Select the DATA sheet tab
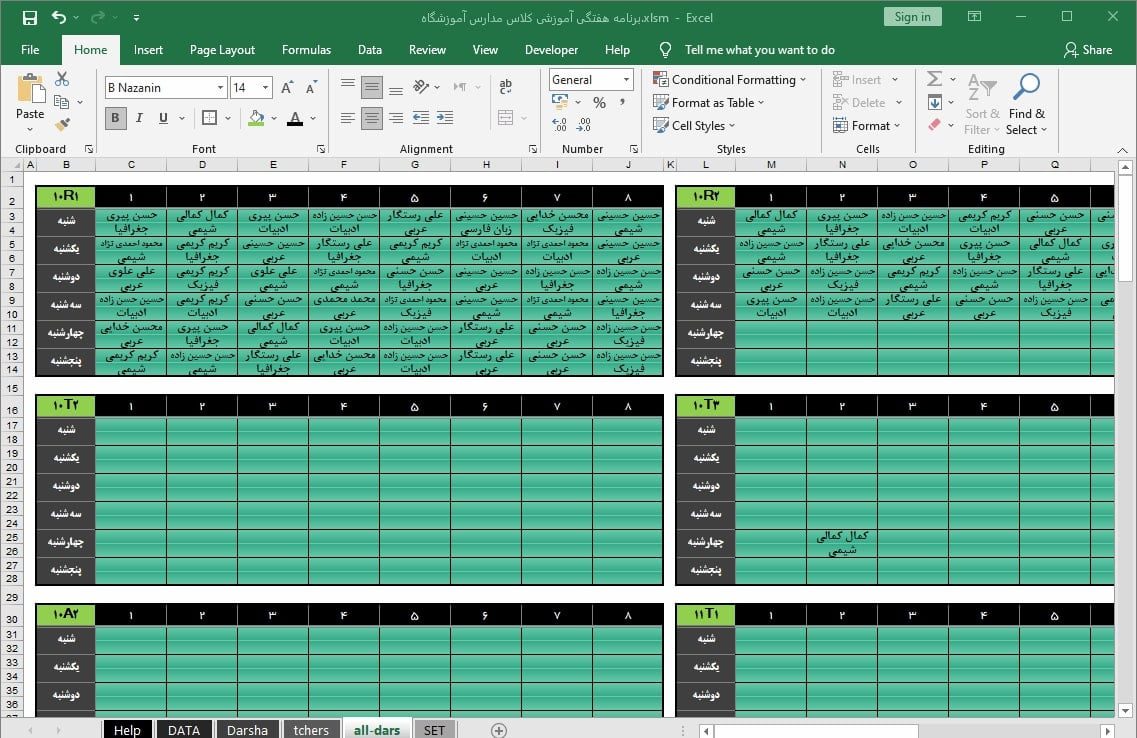The height and width of the screenshot is (738, 1137). click(x=183, y=729)
